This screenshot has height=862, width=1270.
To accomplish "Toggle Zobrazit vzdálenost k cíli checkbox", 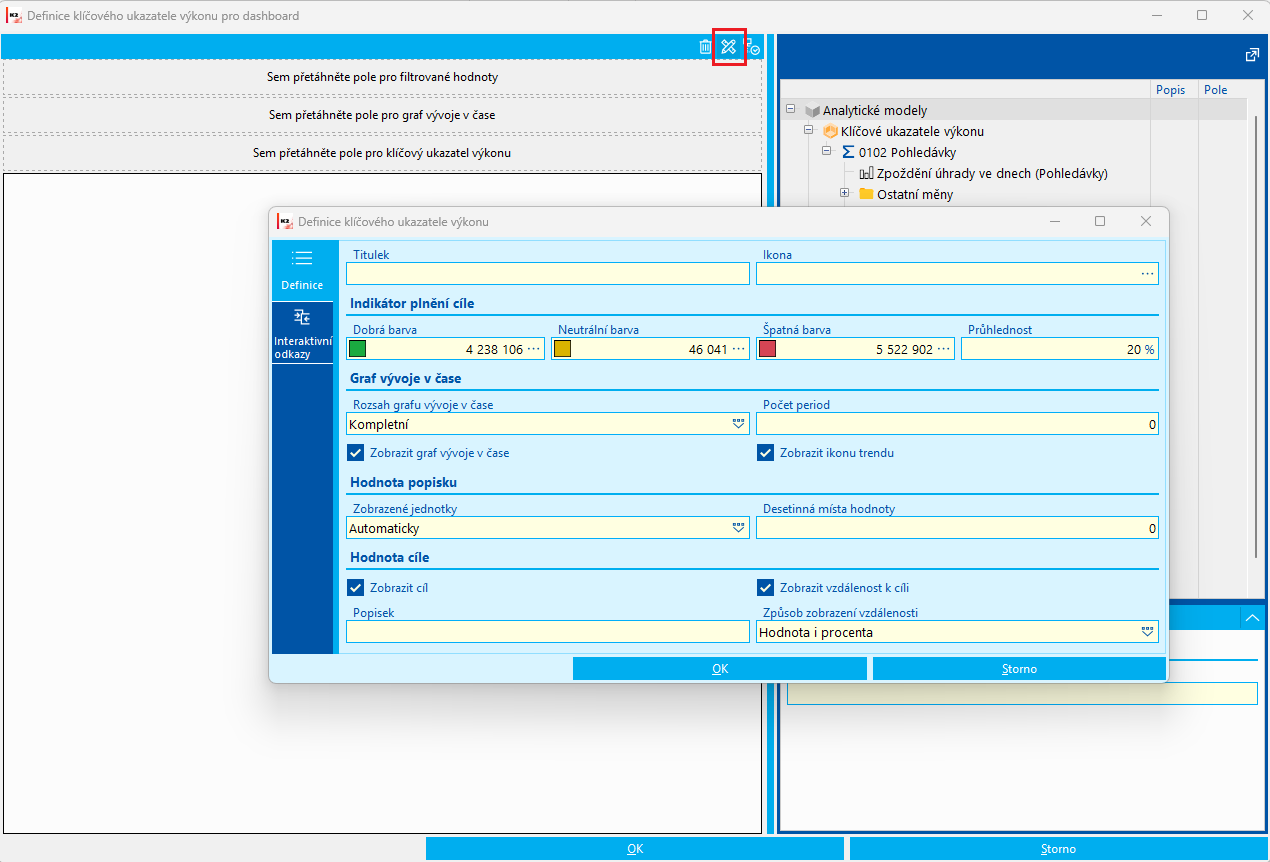I will pos(766,588).
